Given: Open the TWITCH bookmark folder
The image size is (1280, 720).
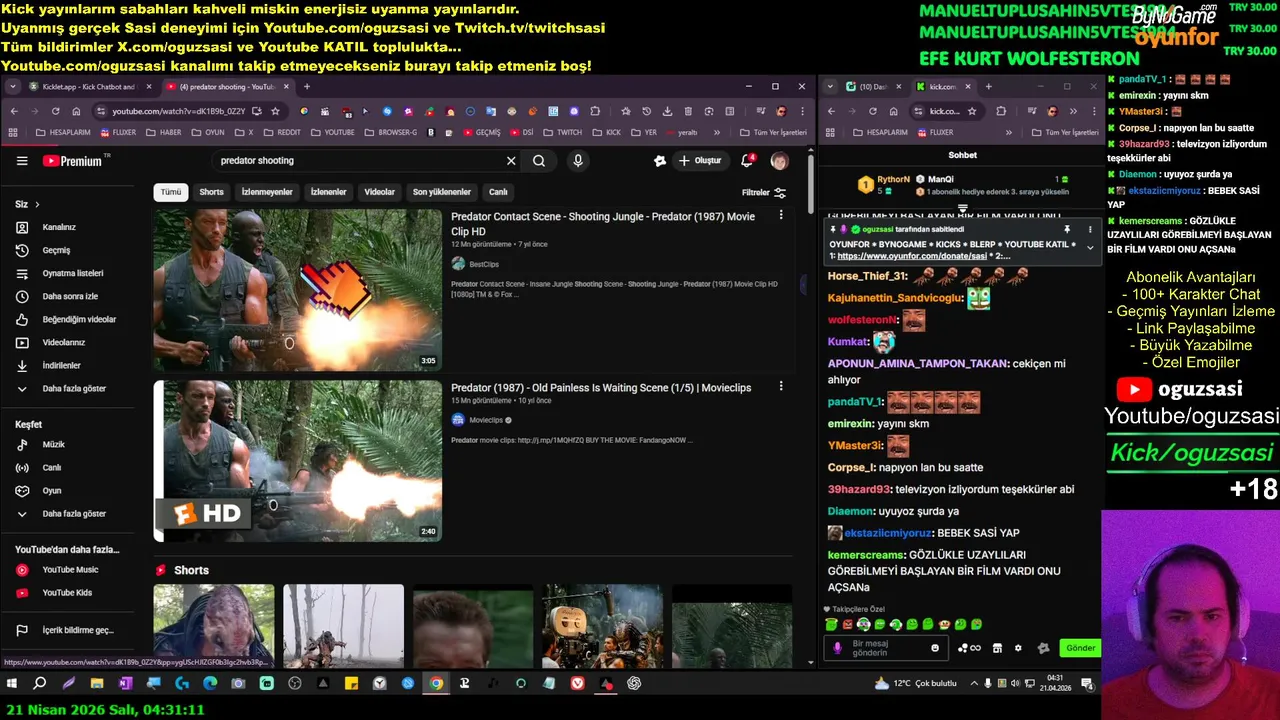Looking at the screenshot, I should tap(563, 132).
